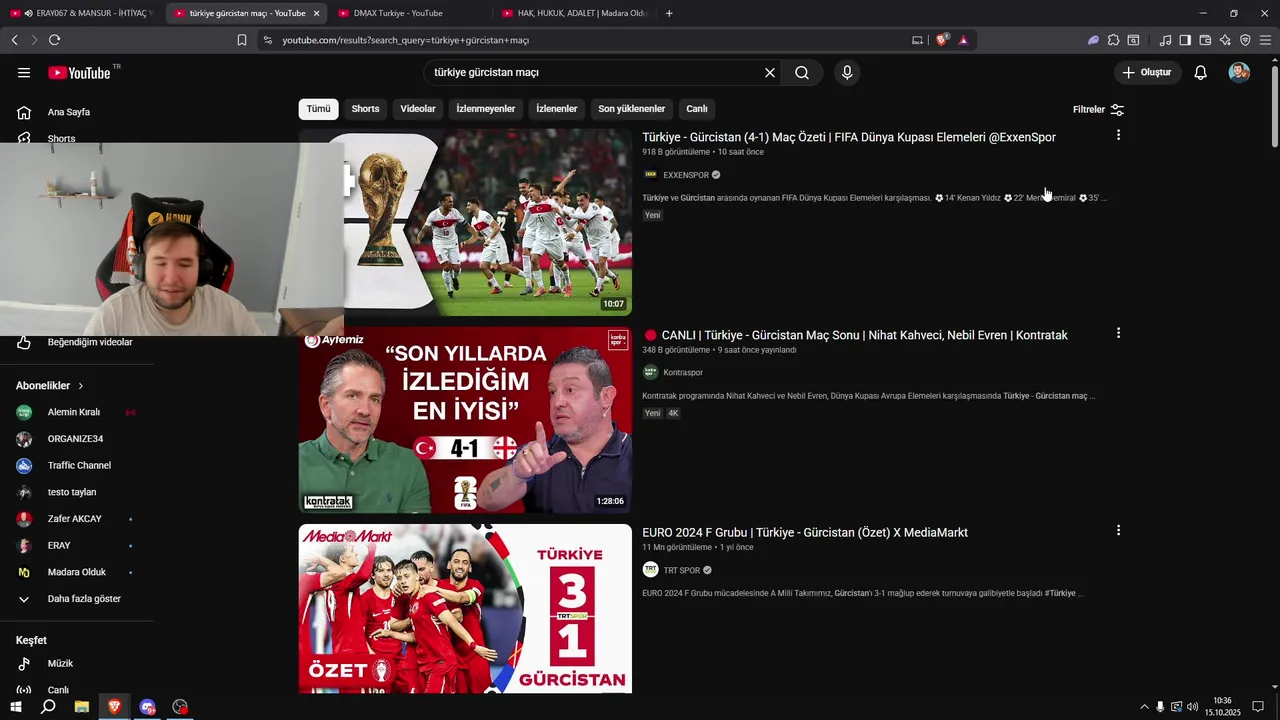Viewport: 1280px width, 720px height.
Task: Open more options for Kontratak Maç Sonu video
Action: pyautogui.click(x=1118, y=333)
